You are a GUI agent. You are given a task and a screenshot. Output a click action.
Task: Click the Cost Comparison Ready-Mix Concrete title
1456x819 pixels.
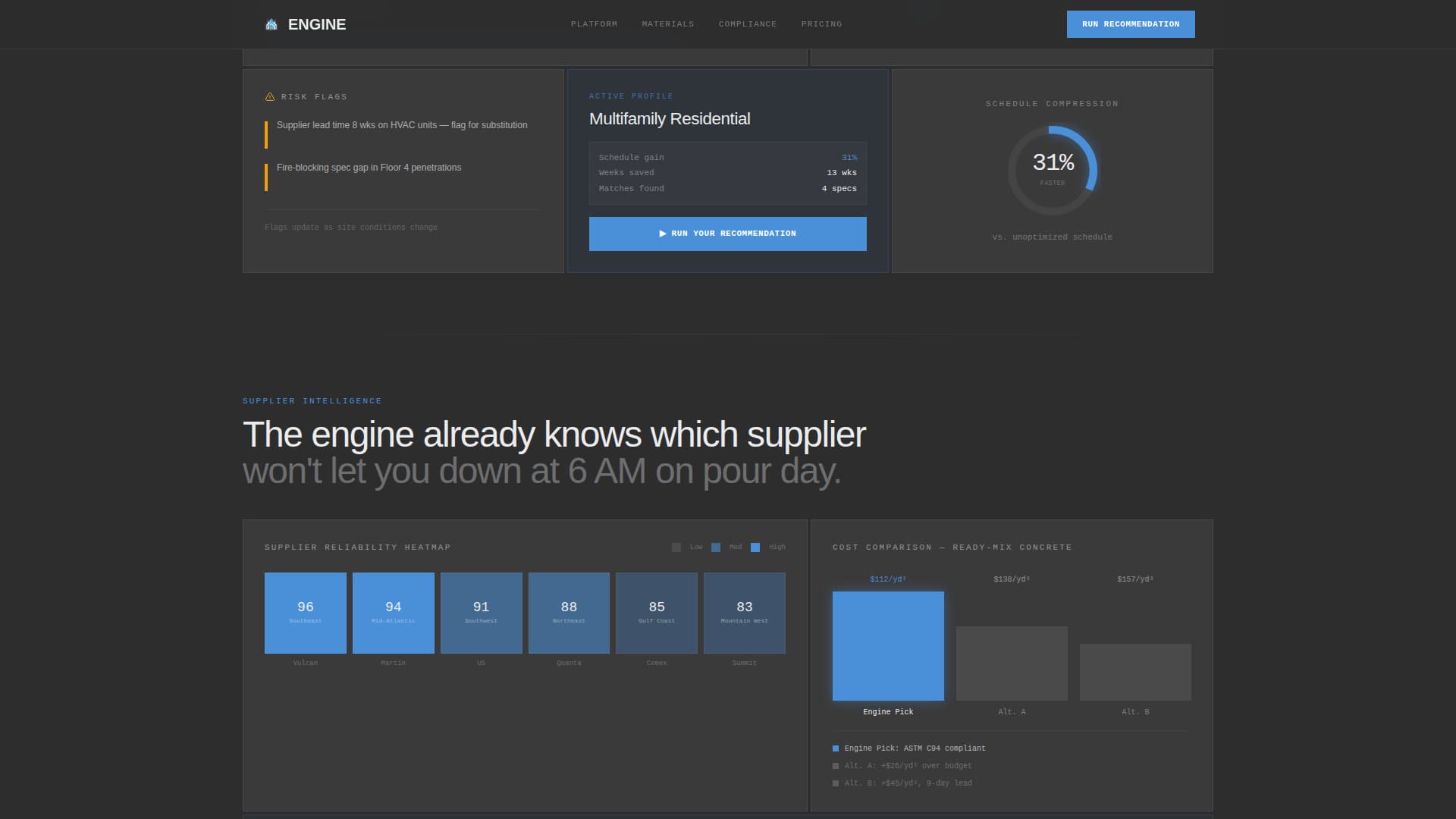pos(952,548)
